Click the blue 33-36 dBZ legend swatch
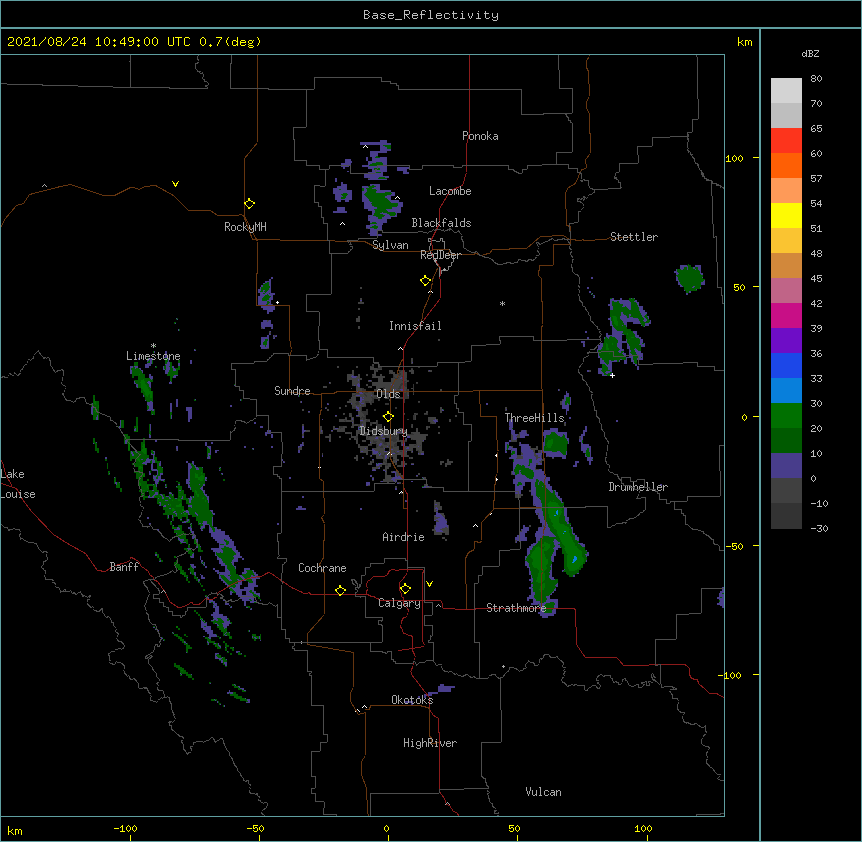The height and width of the screenshot is (842, 862). click(786, 365)
